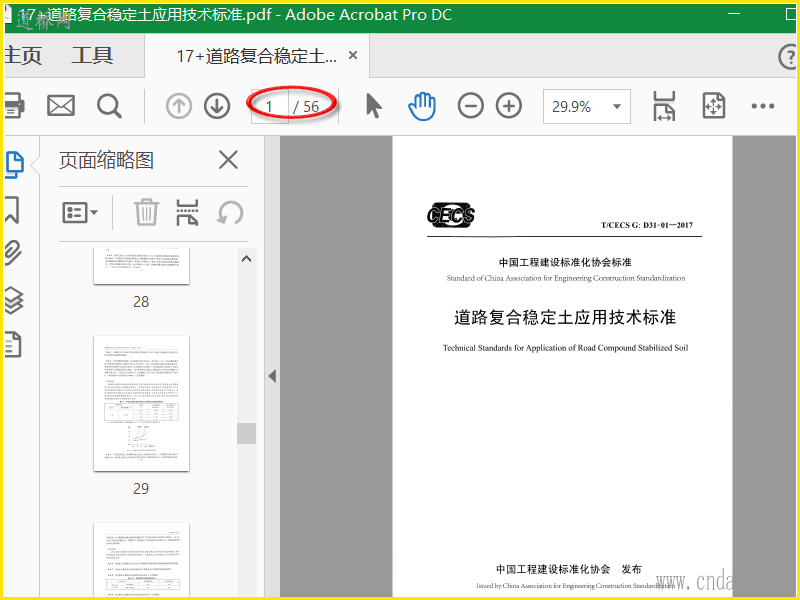Select page 28 thumbnail
800x600 pixels.
[x=141, y=266]
